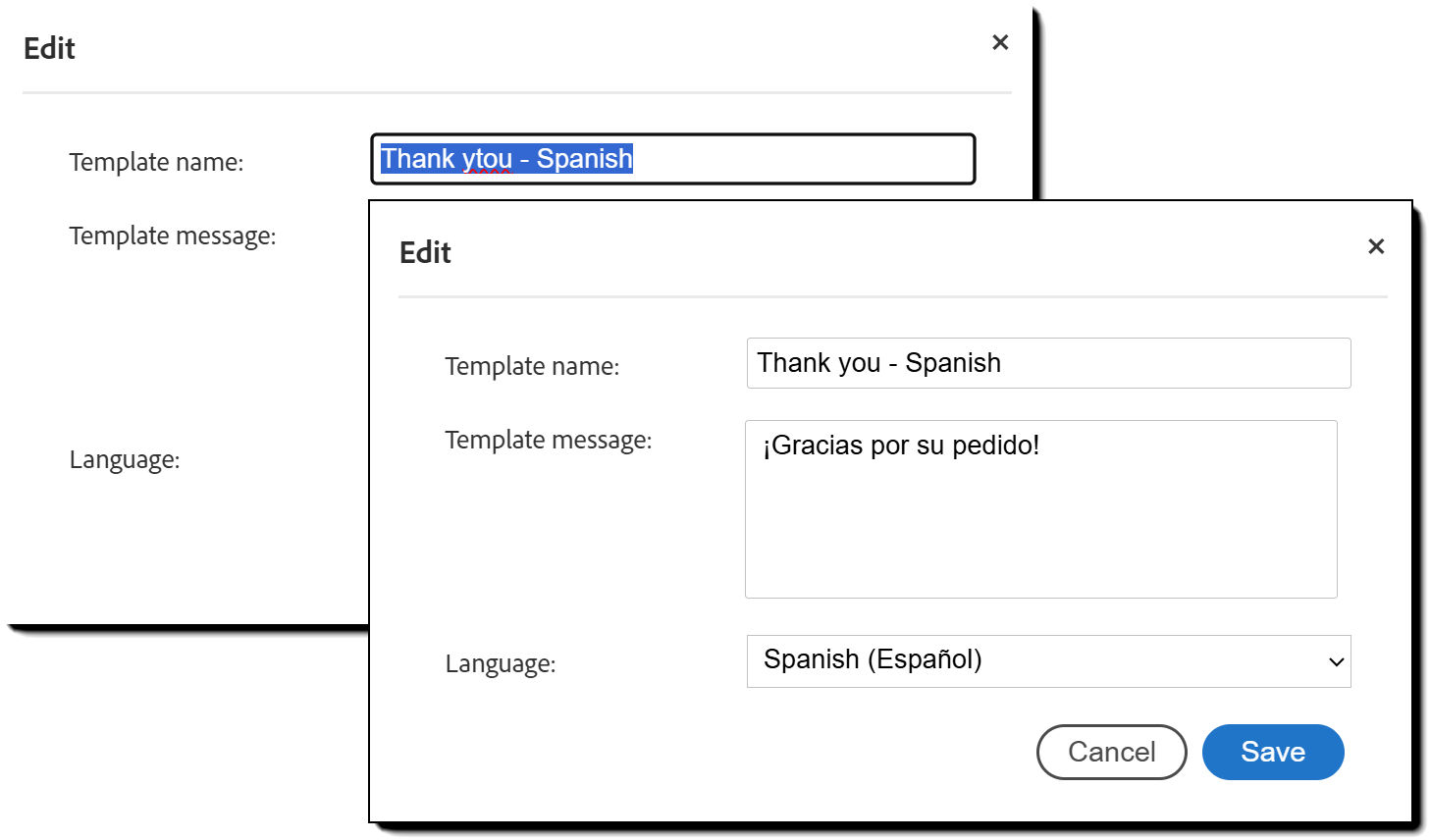1430x840 pixels.
Task: Click the dropdown chevron in Language field
Action: pos(1336,661)
